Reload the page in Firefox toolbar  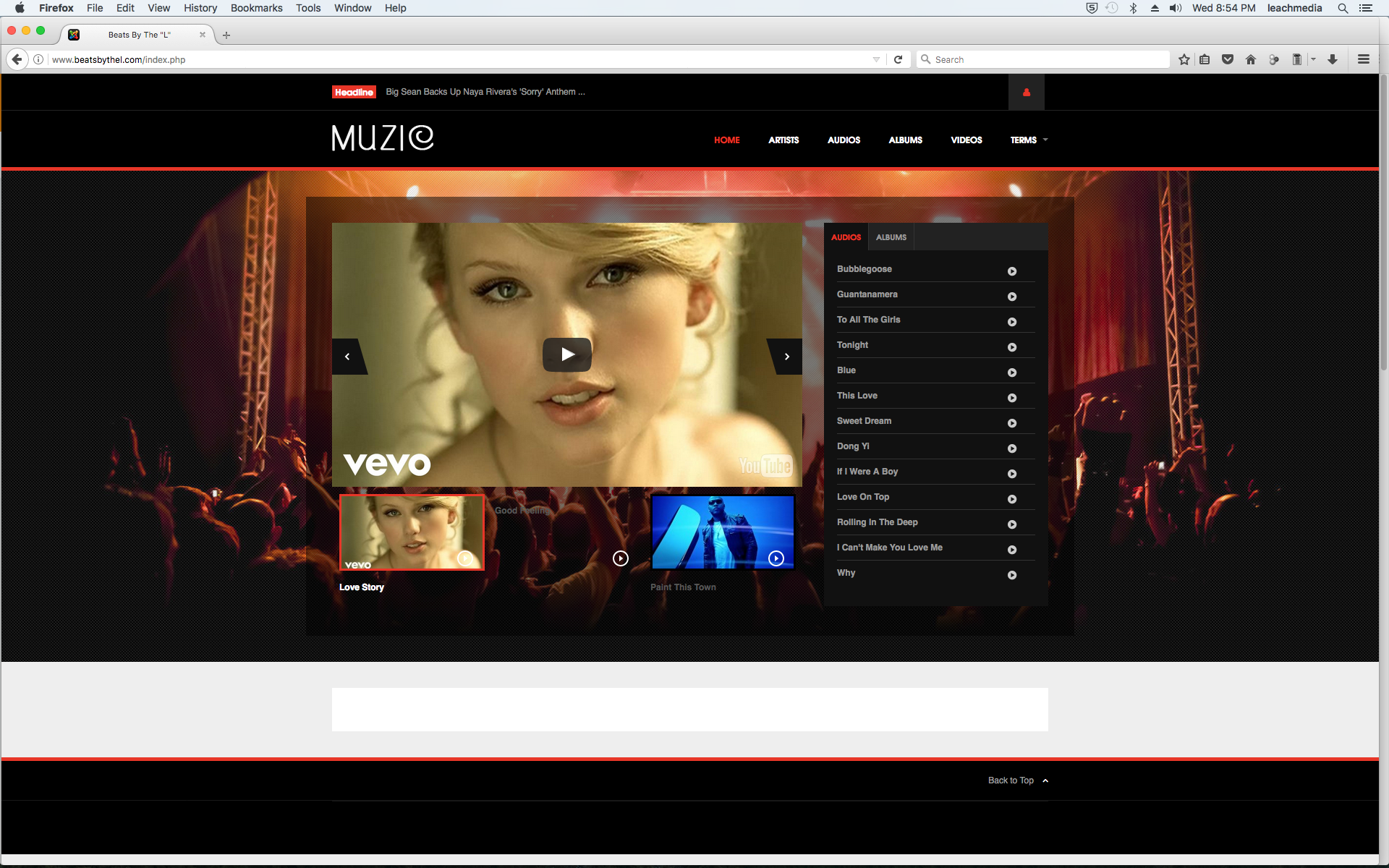click(898, 59)
